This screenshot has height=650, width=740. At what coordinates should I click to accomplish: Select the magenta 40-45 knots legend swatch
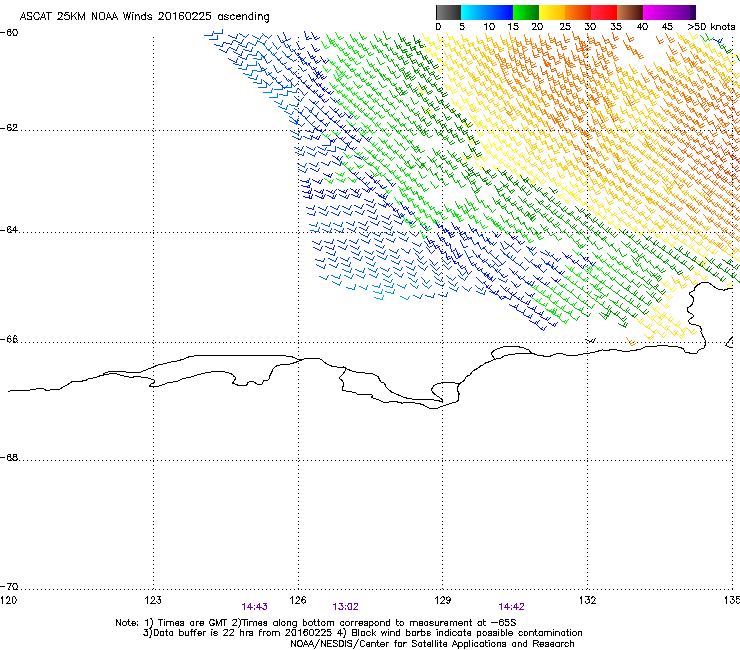click(656, 12)
